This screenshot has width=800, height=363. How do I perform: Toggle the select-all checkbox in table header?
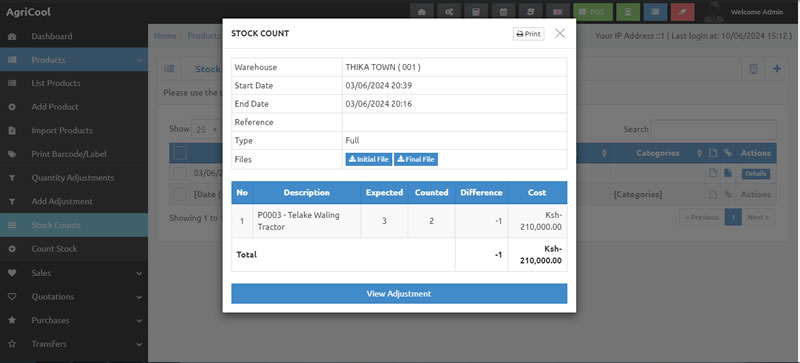[x=180, y=153]
